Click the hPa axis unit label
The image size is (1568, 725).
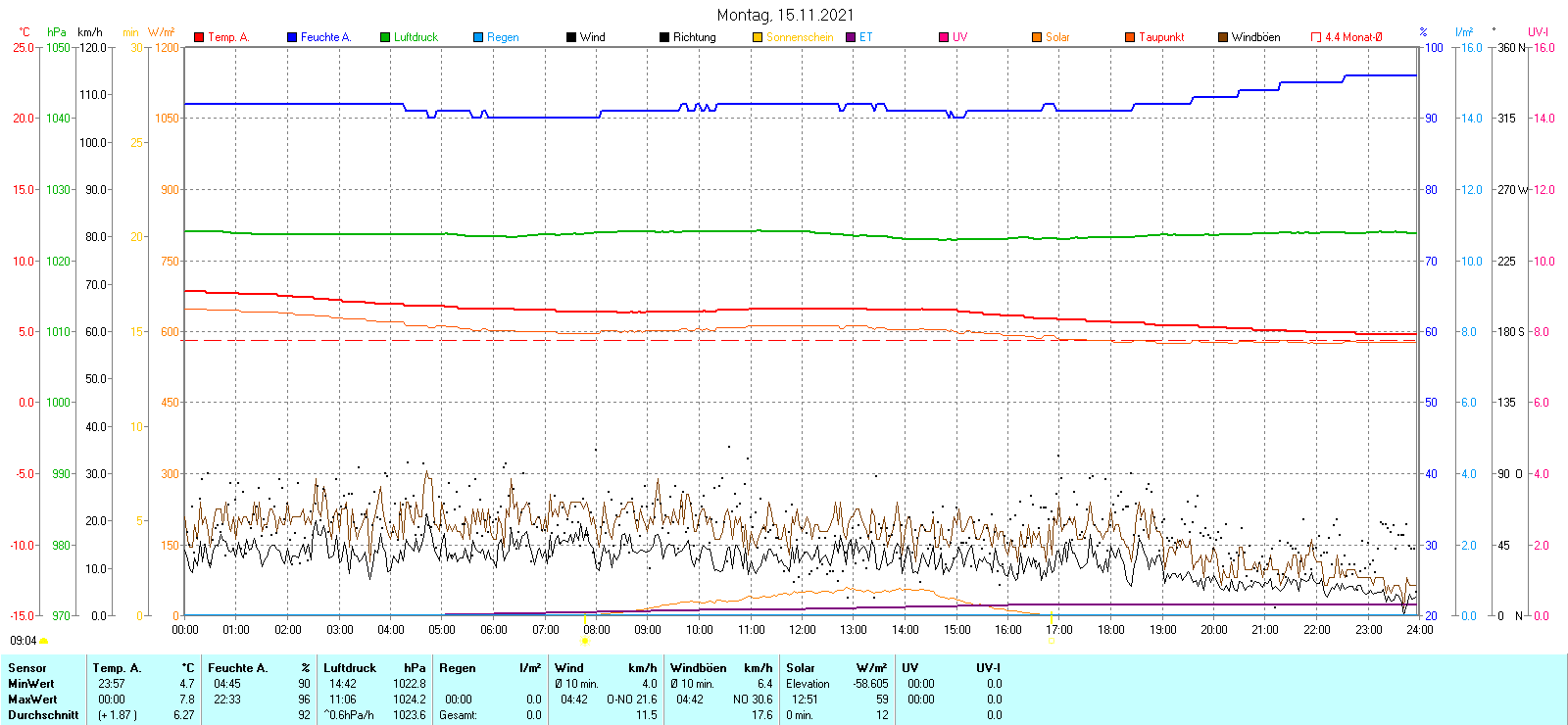point(57,32)
